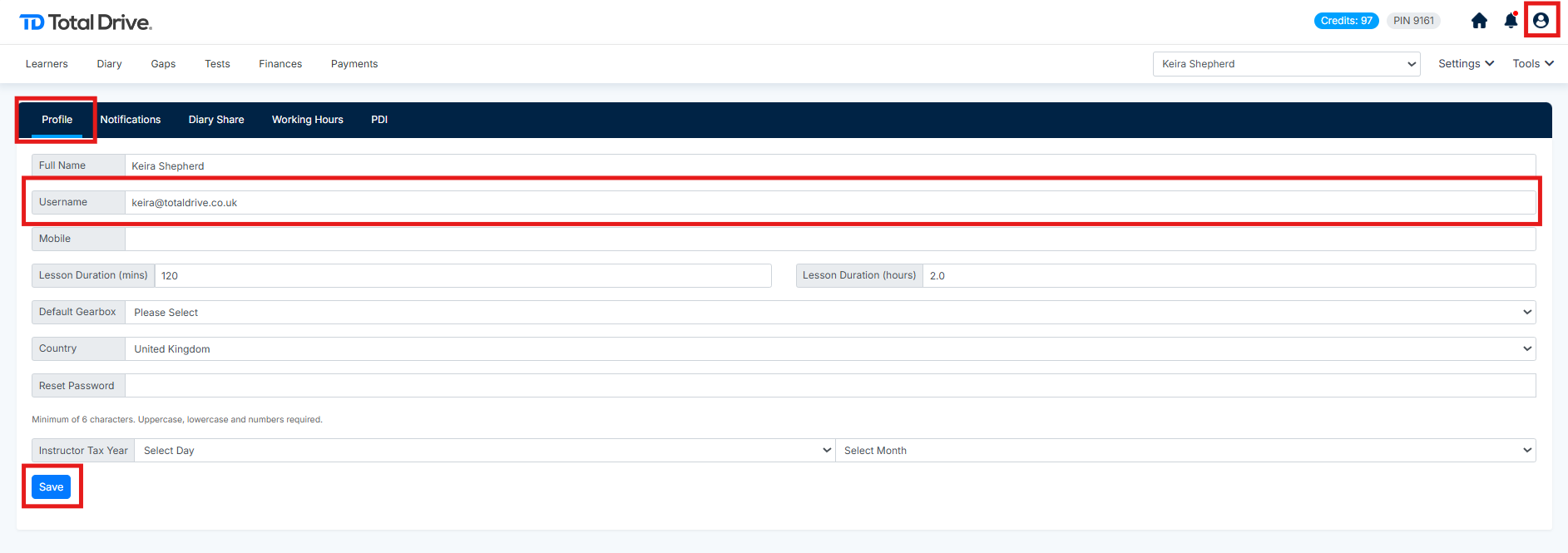Viewport: 1568px width, 553px height.
Task: Click the Mobile field label
Action: click(78, 239)
